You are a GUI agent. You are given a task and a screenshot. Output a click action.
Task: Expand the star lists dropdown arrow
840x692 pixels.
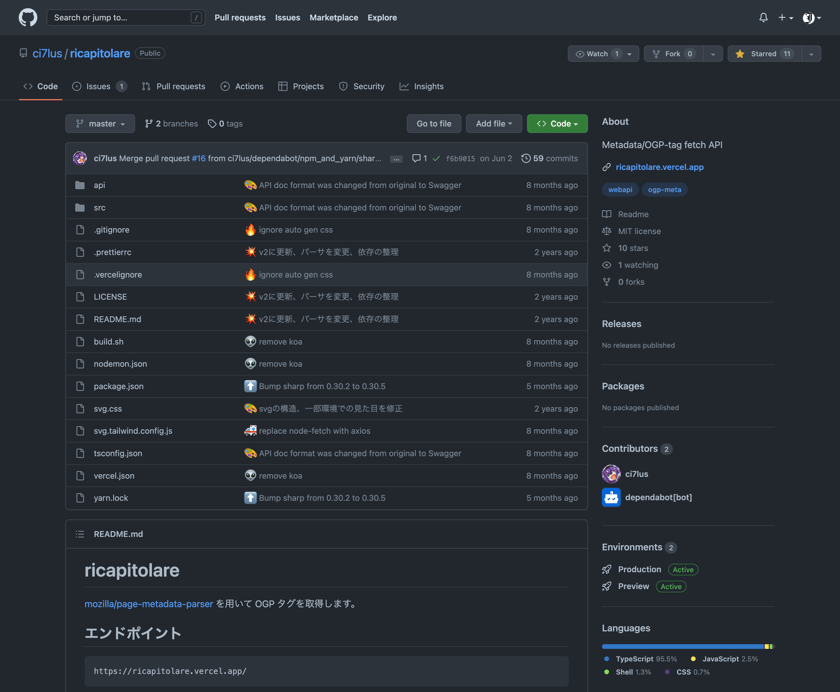point(811,54)
